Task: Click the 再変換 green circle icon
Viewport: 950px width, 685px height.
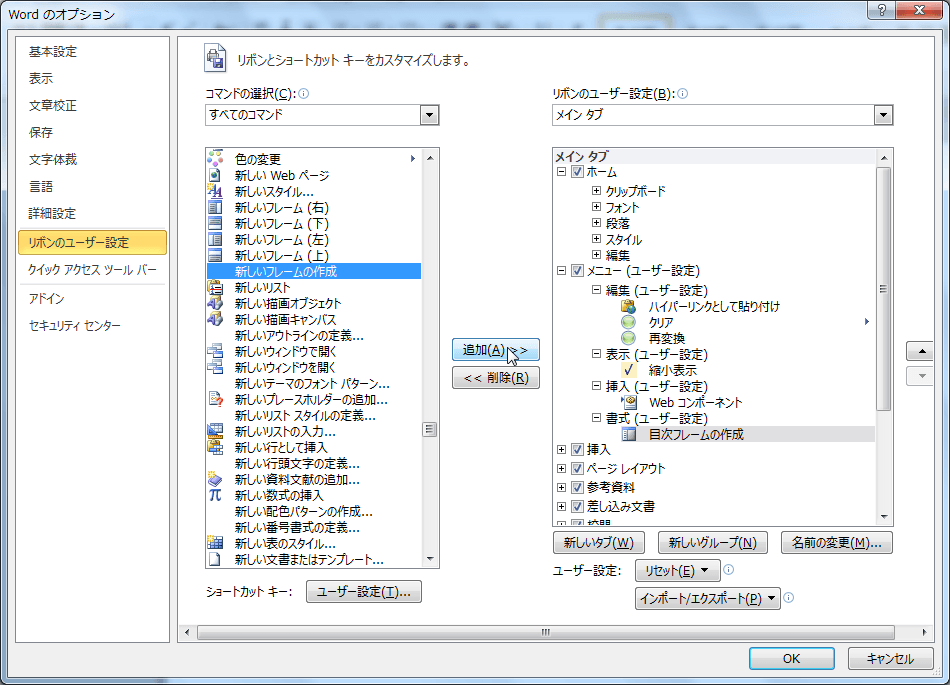Action: (x=629, y=338)
